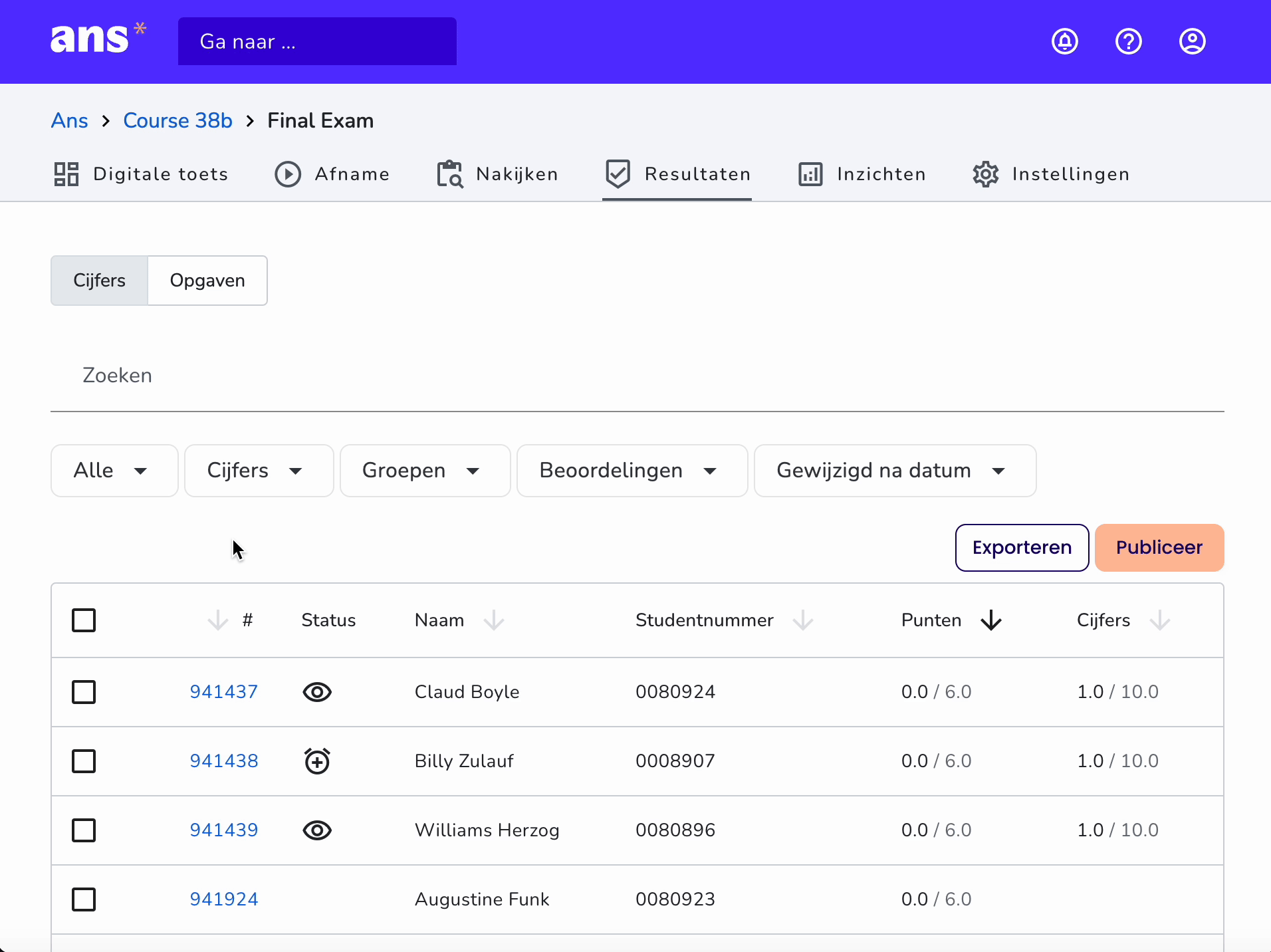Image resolution: width=1271 pixels, height=952 pixels.
Task: Sort by Studentnummer column arrow
Action: tap(803, 620)
